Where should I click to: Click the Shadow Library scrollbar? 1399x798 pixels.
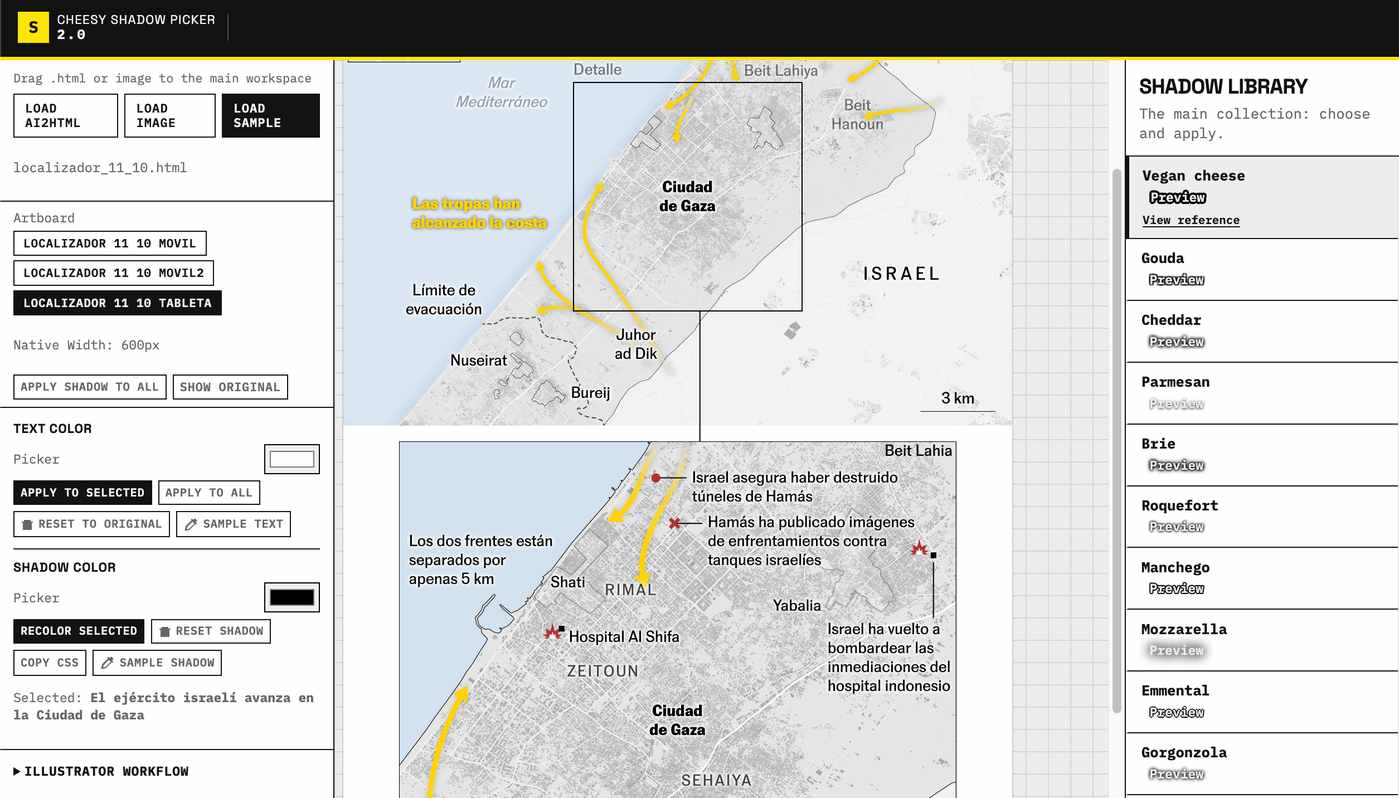(x=1117, y=440)
